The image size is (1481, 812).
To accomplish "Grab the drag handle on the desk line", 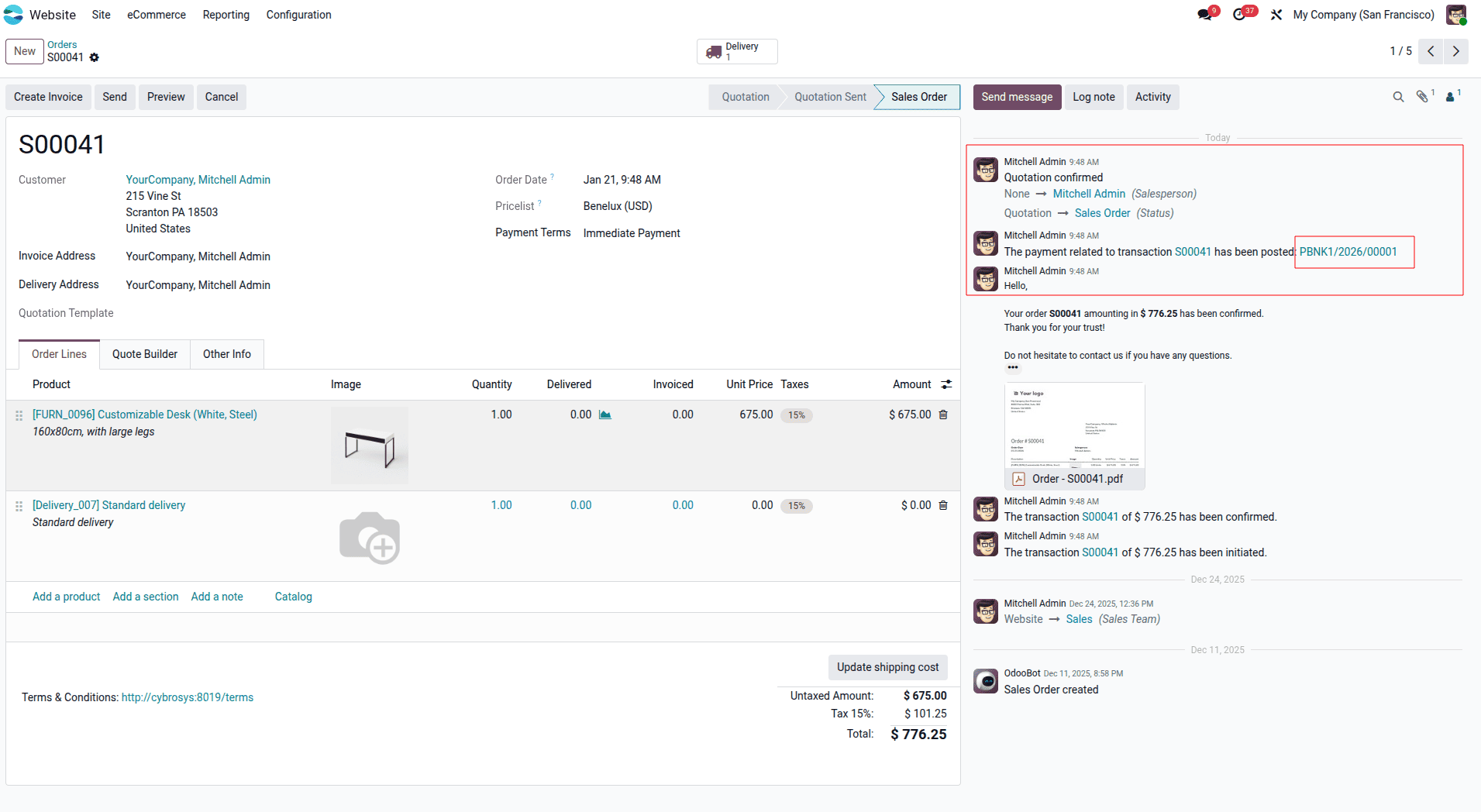I will (x=19, y=415).
